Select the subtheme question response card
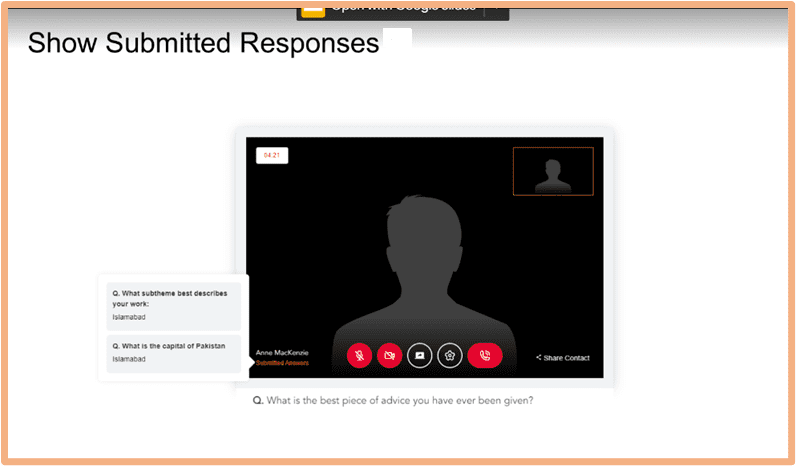The height and width of the screenshot is (466, 796). click(173, 307)
